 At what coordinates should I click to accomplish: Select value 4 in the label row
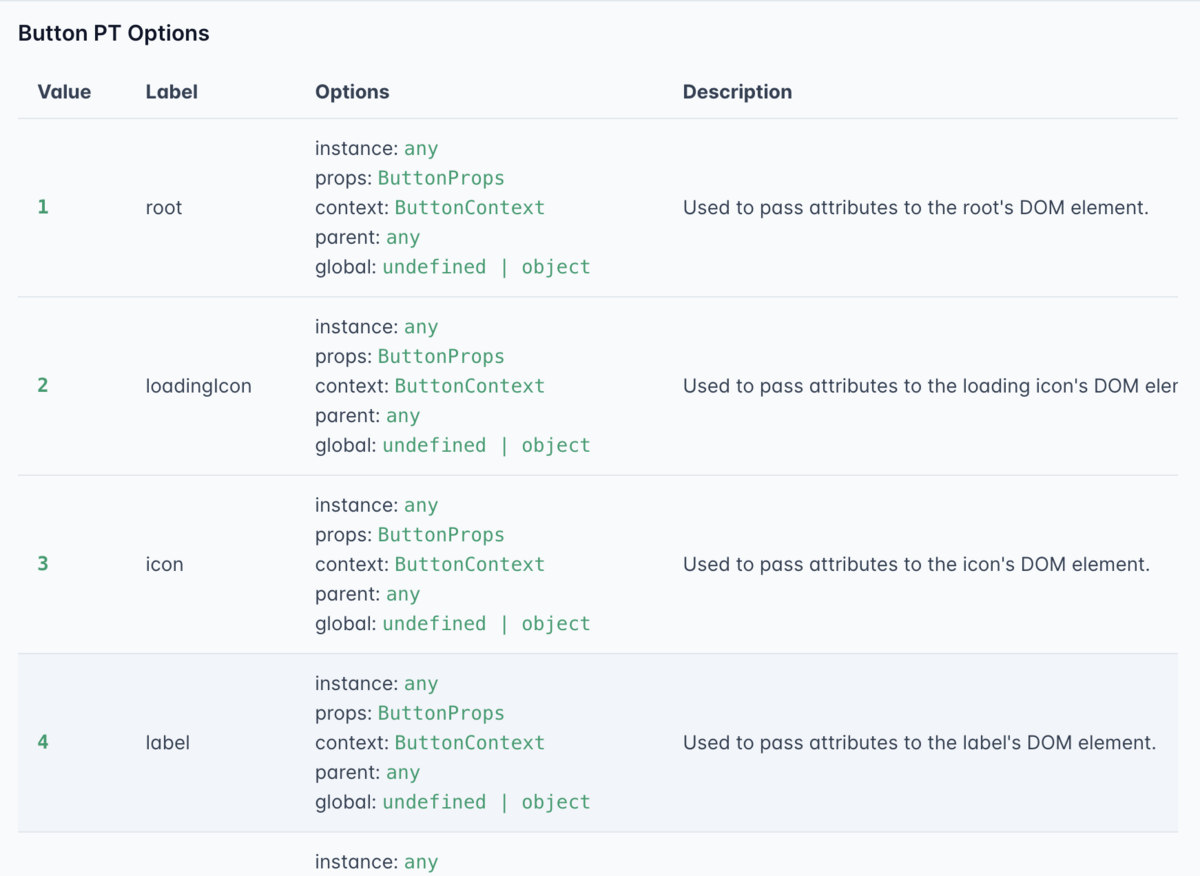click(x=43, y=742)
